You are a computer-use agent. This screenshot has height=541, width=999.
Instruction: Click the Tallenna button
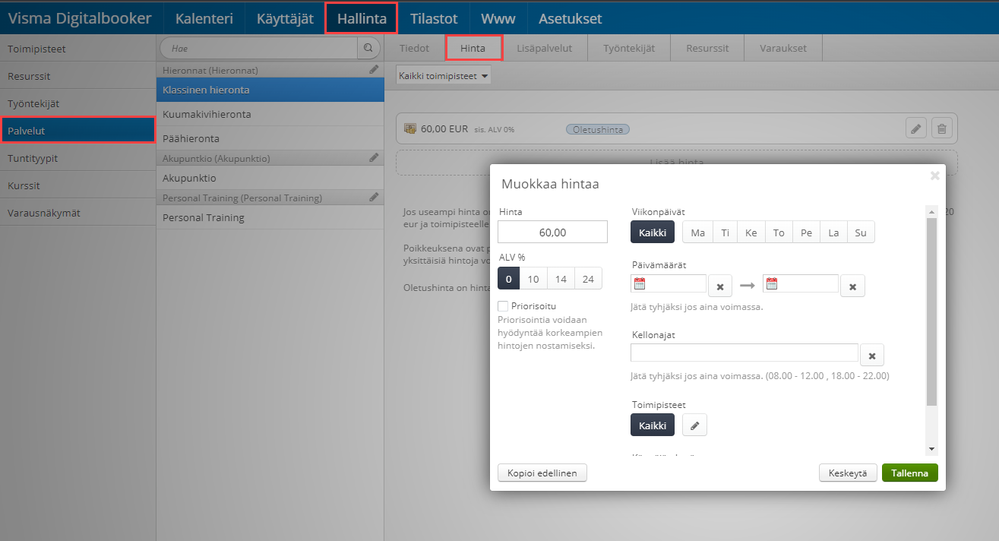point(910,473)
